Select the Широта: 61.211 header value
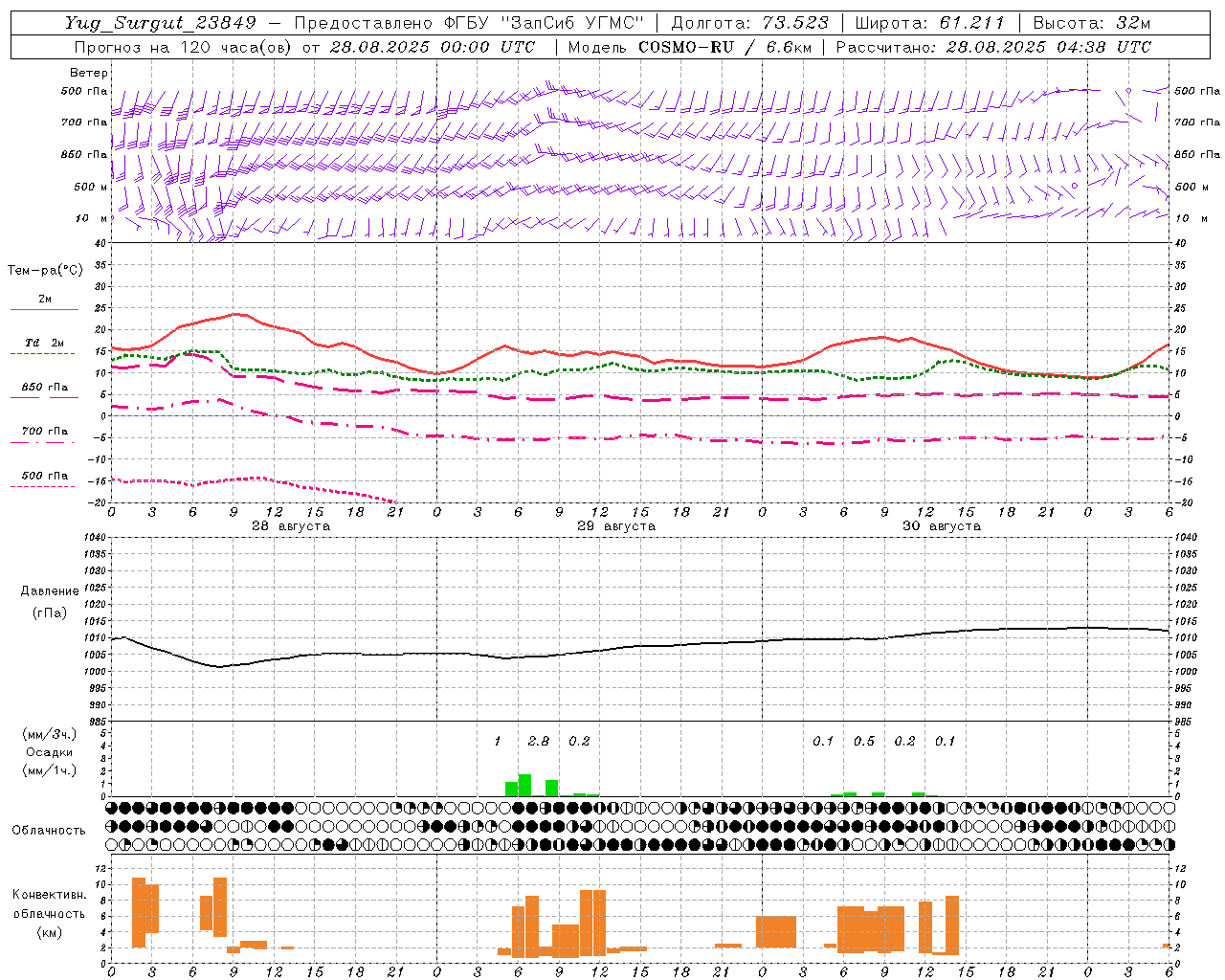The height and width of the screenshot is (980, 1225). [x=929, y=23]
